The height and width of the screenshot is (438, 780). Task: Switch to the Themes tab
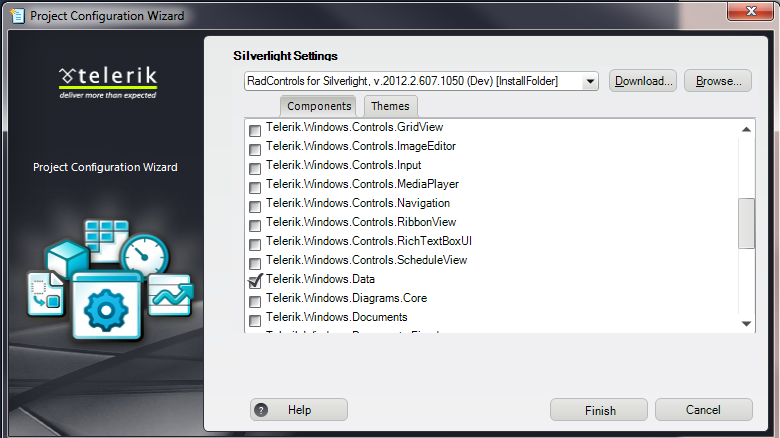(390, 106)
